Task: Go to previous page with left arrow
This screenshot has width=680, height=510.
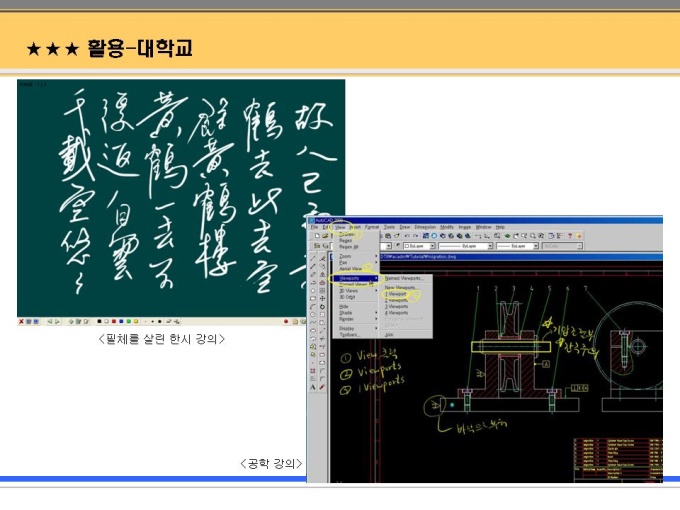Action: pos(50,321)
